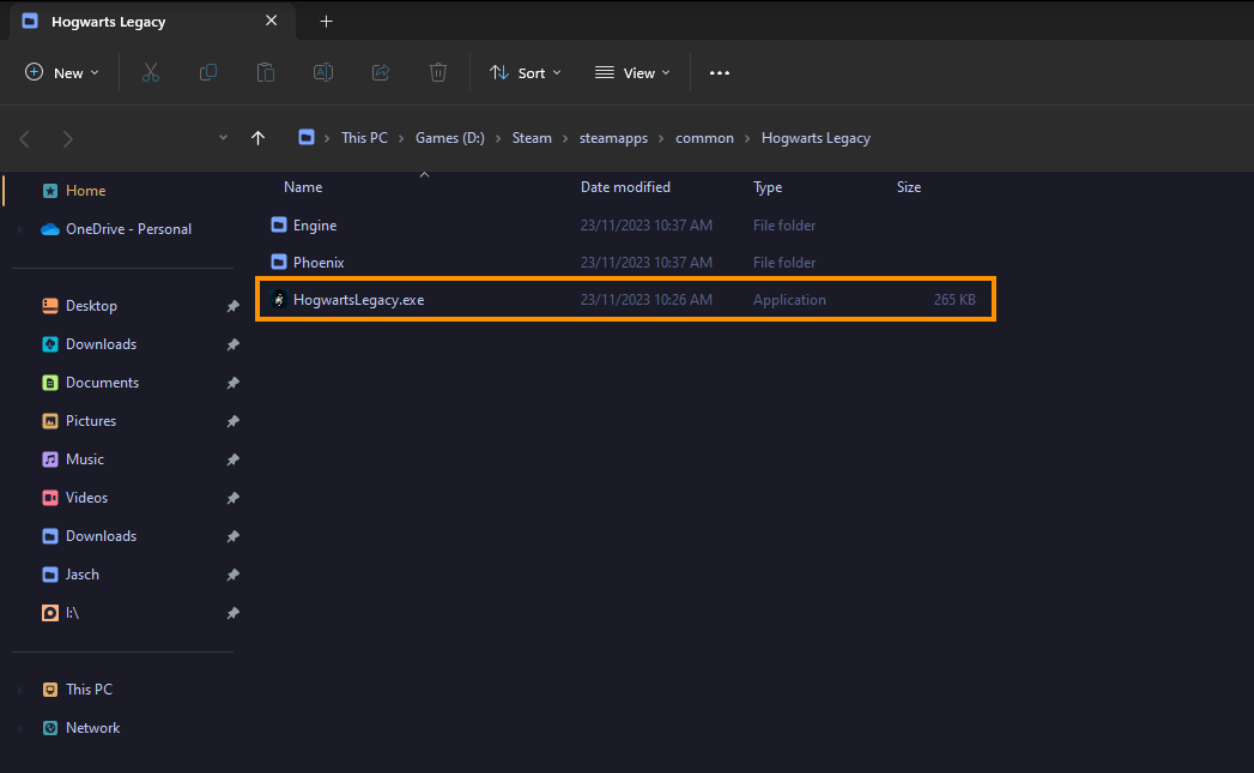Expand the This PC tree node
This screenshot has height=773, width=1254.
(x=20, y=689)
